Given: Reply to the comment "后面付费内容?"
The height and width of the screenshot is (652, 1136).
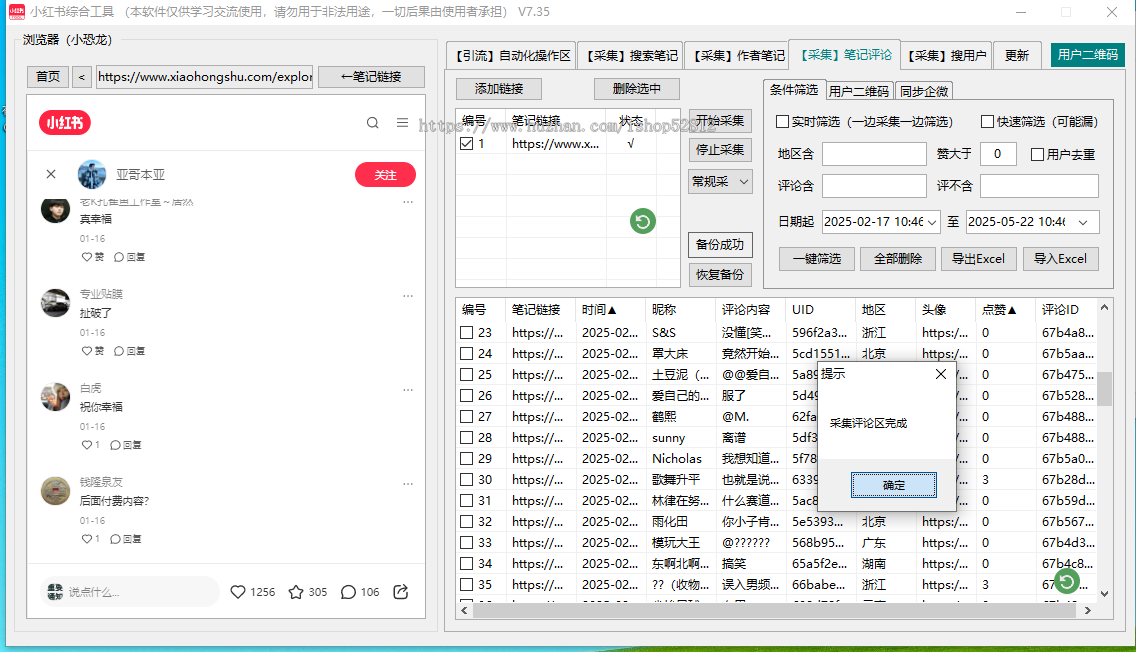Looking at the screenshot, I should coord(125,539).
